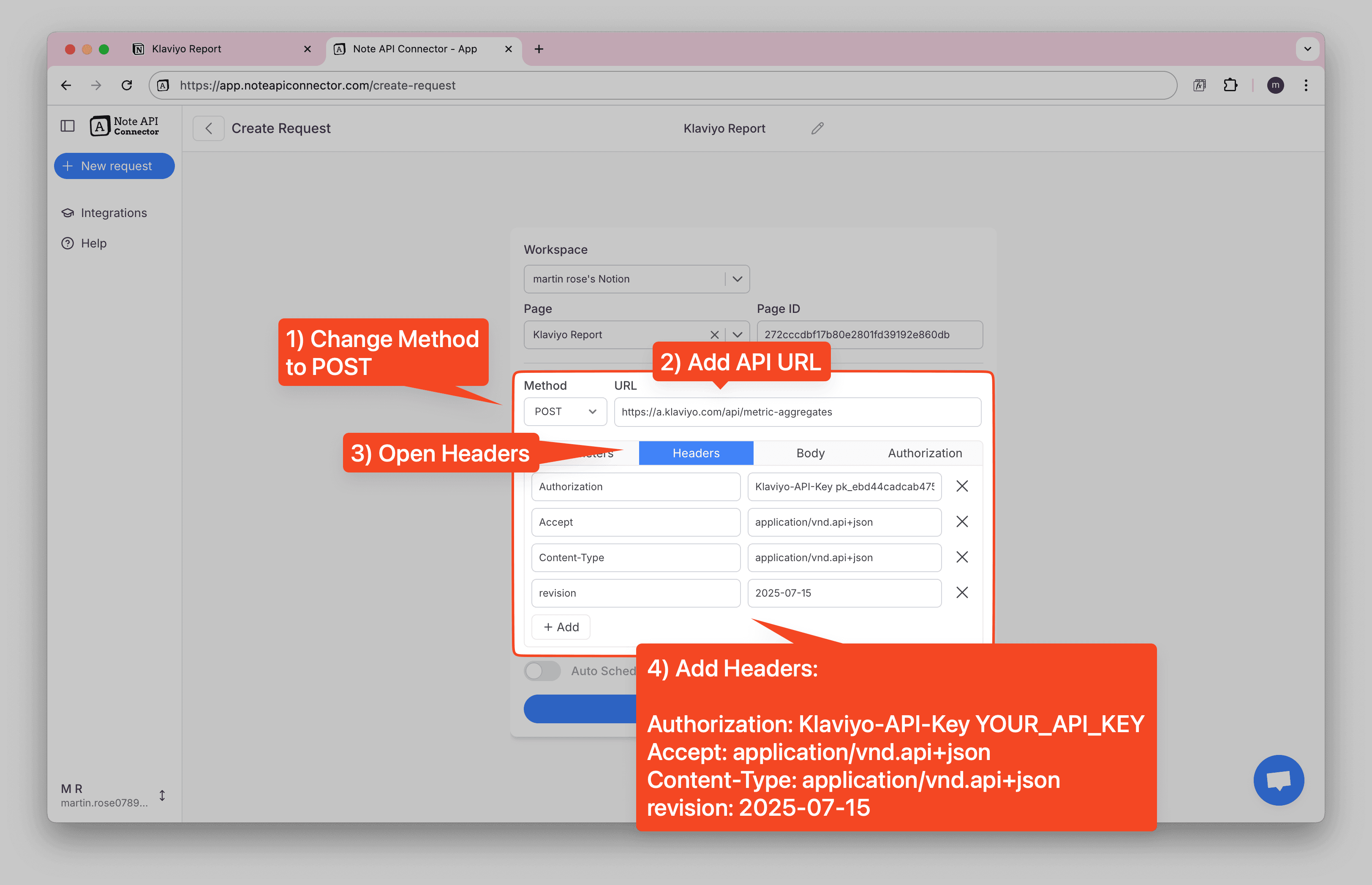
Task: Open the browser profile avatar 'm'
Action: tap(1275, 85)
